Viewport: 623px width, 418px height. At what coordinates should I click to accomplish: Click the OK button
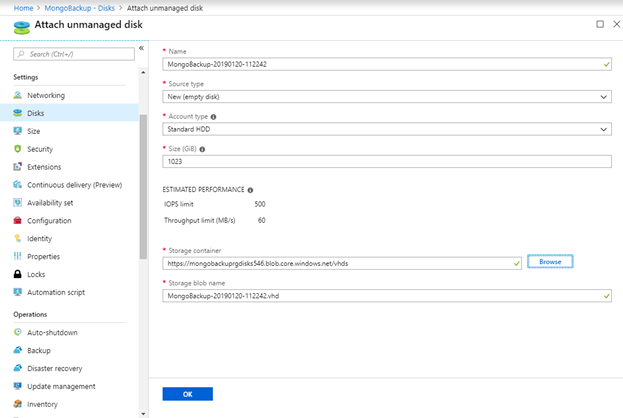[188, 394]
